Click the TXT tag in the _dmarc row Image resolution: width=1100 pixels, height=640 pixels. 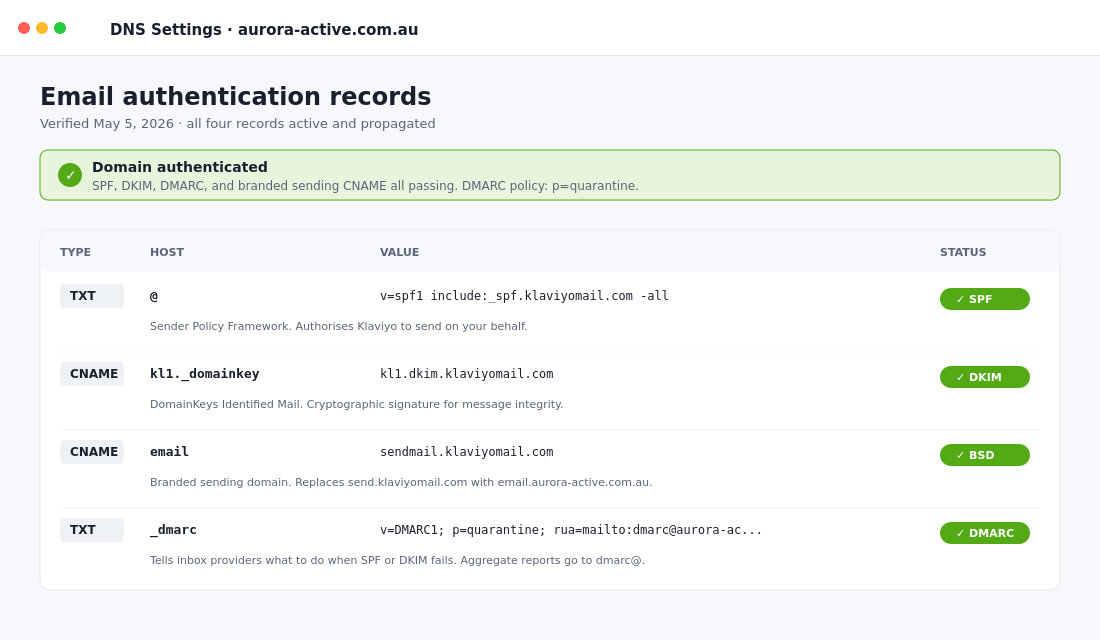pyautogui.click(x=92, y=530)
